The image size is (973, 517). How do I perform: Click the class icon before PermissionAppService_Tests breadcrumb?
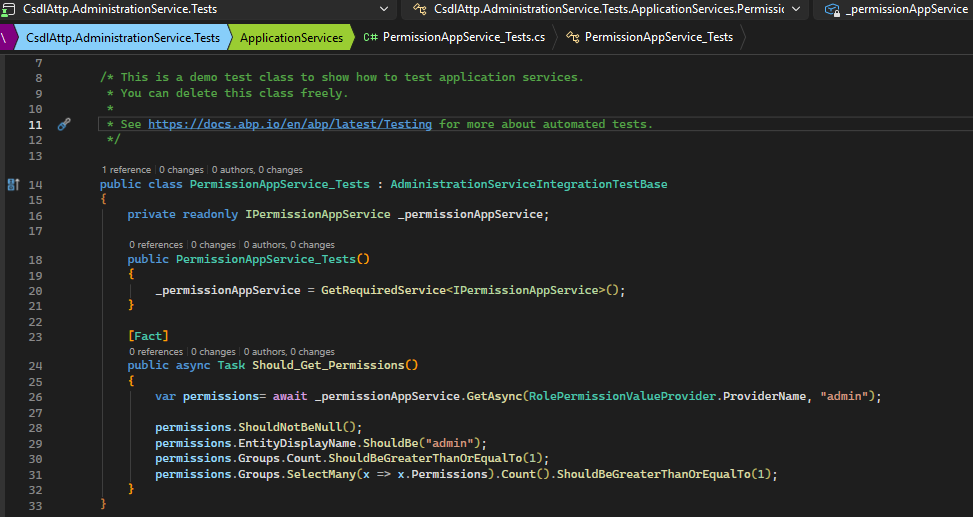coord(572,37)
